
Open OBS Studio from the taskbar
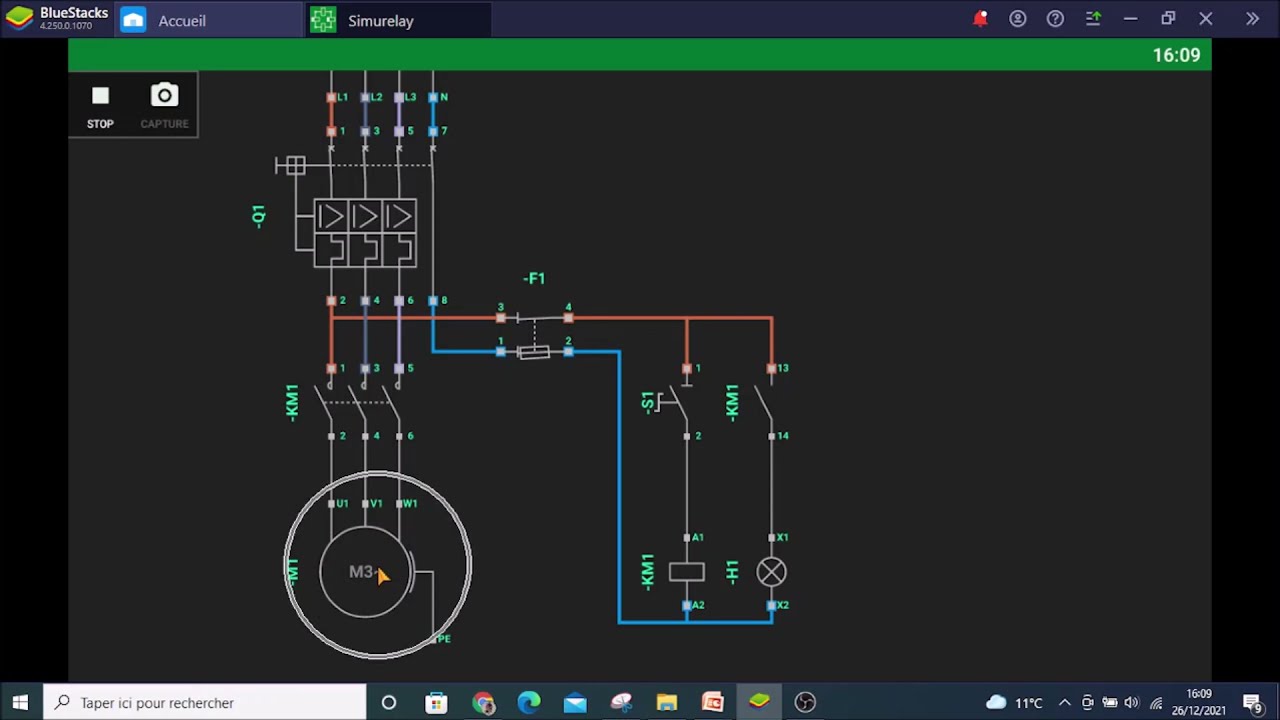pos(805,703)
